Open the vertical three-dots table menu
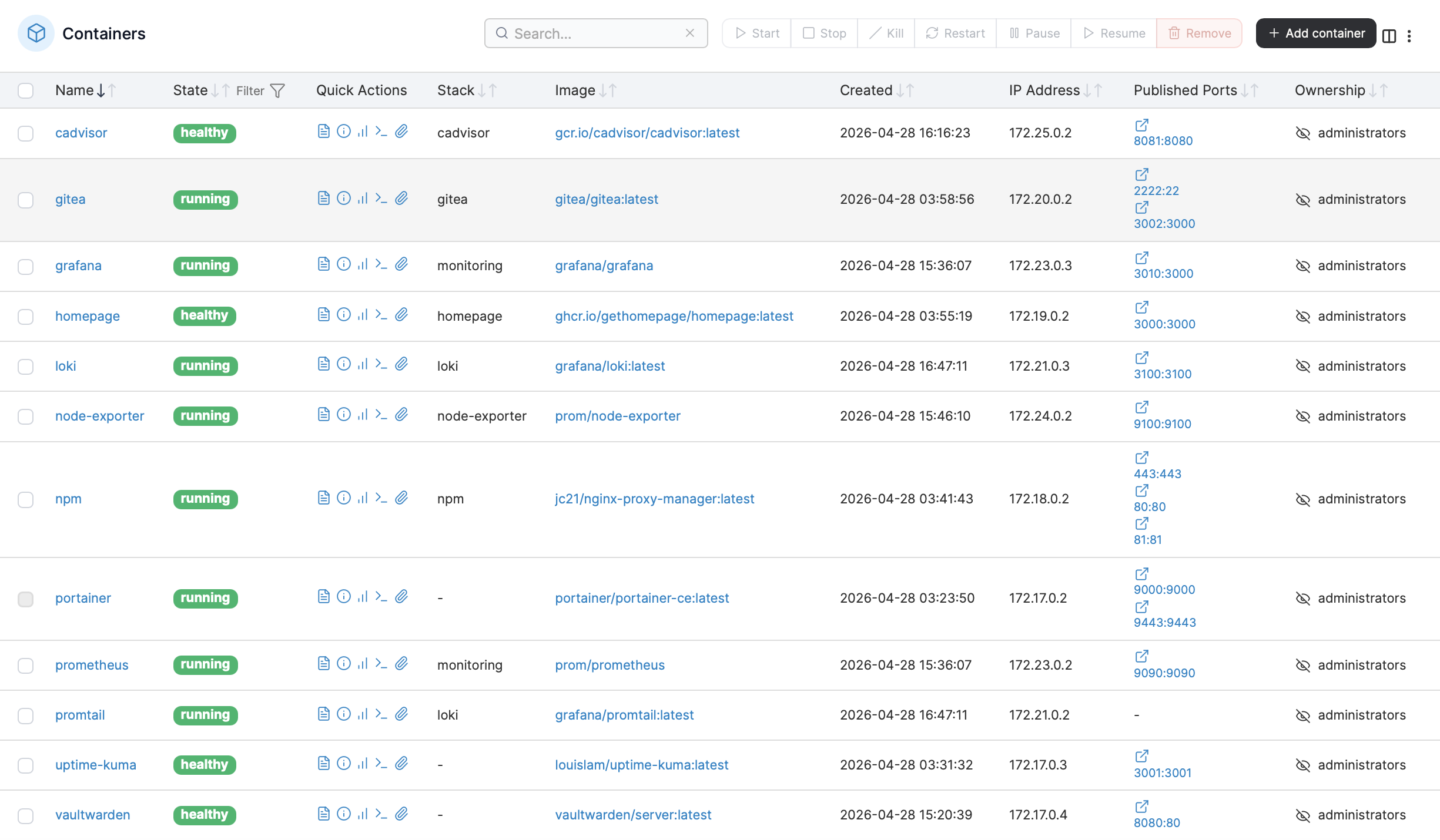This screenshot has width=1440, height=840. coord(1409,36)
